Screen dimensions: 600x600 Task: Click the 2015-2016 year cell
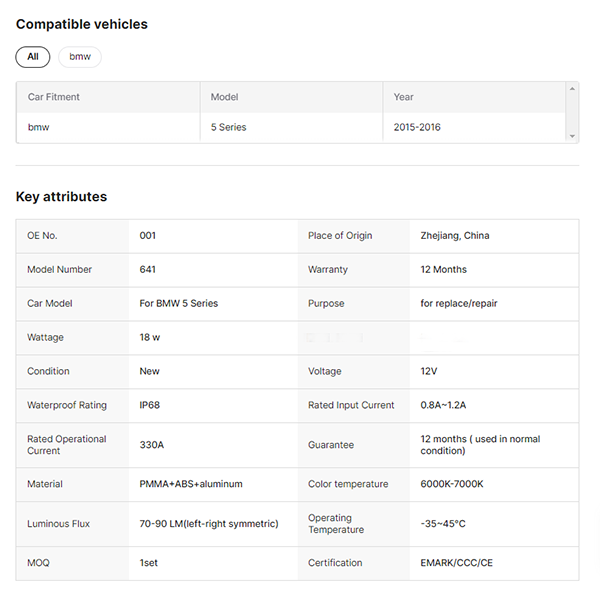coord(417,127)
